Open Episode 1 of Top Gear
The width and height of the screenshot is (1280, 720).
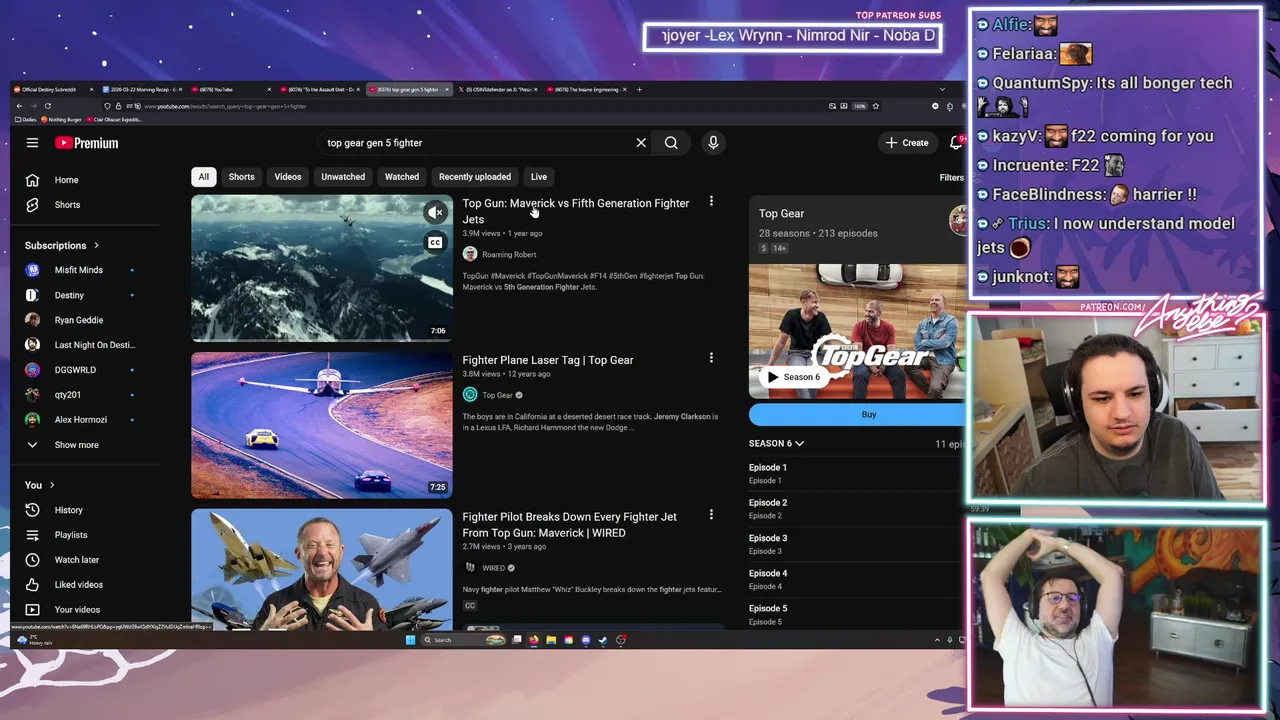[x=768, y=473]
